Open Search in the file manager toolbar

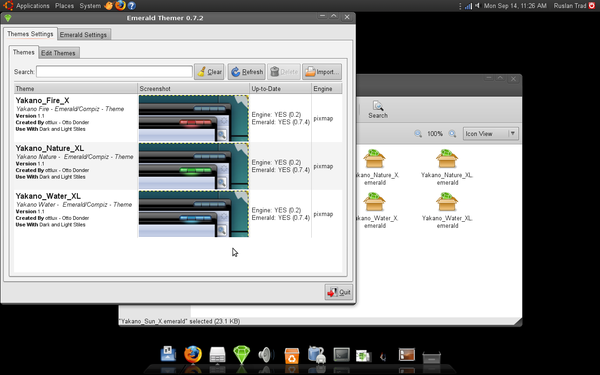(x=378, y=109)
